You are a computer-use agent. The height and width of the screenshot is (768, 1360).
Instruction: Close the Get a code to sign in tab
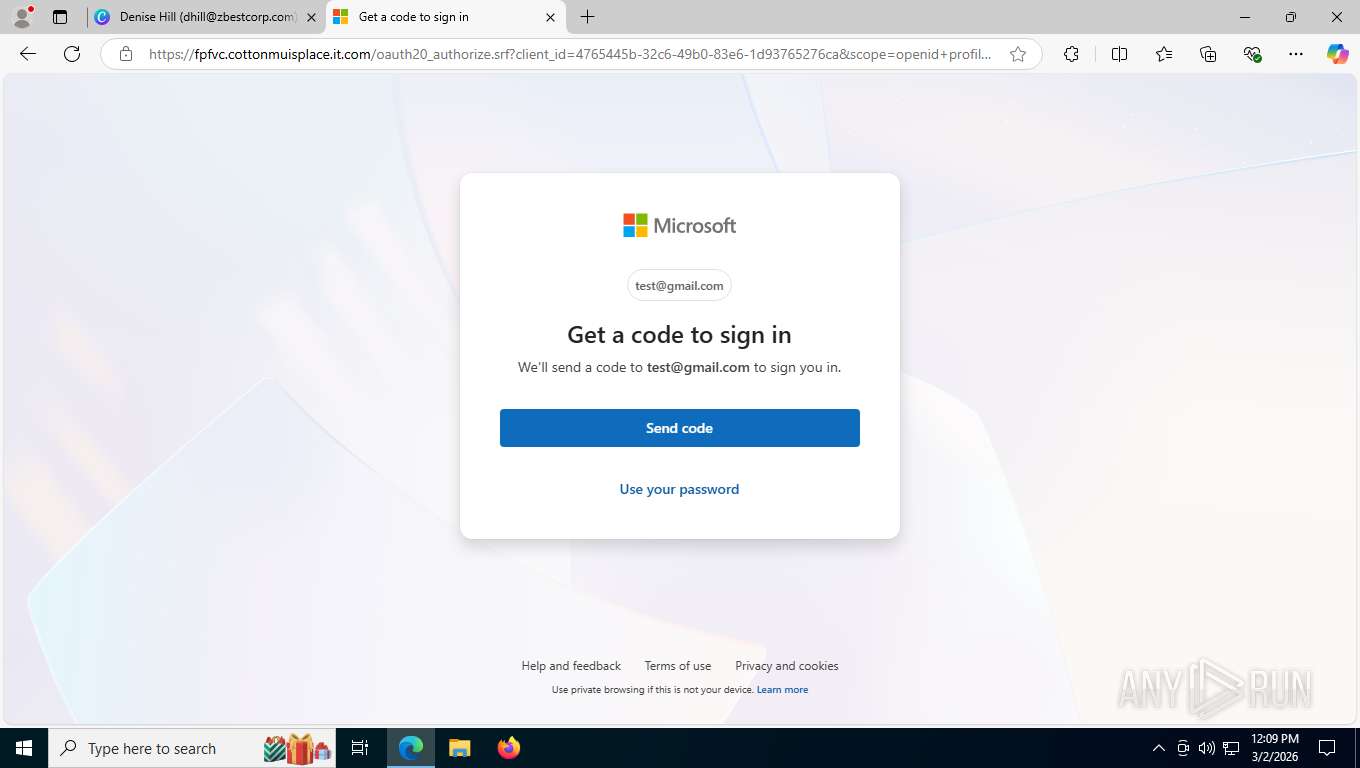click(550, 17)
